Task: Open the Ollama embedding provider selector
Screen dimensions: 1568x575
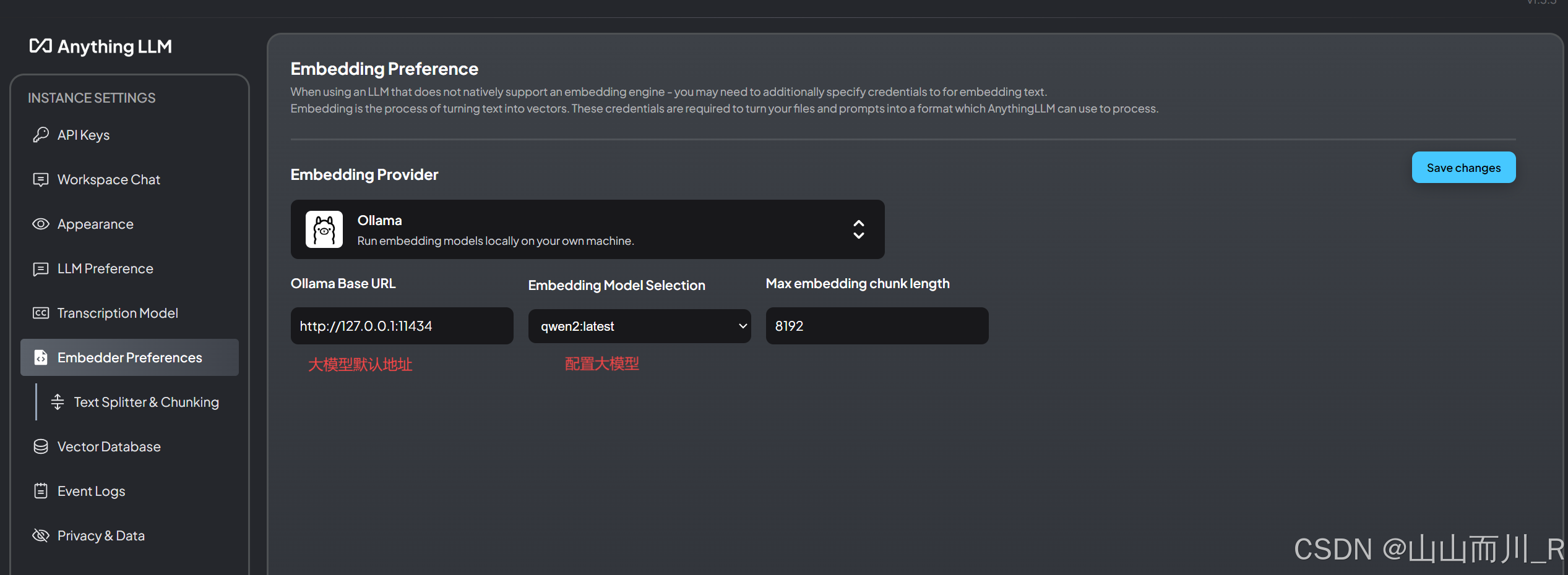Action: point(587,229)
